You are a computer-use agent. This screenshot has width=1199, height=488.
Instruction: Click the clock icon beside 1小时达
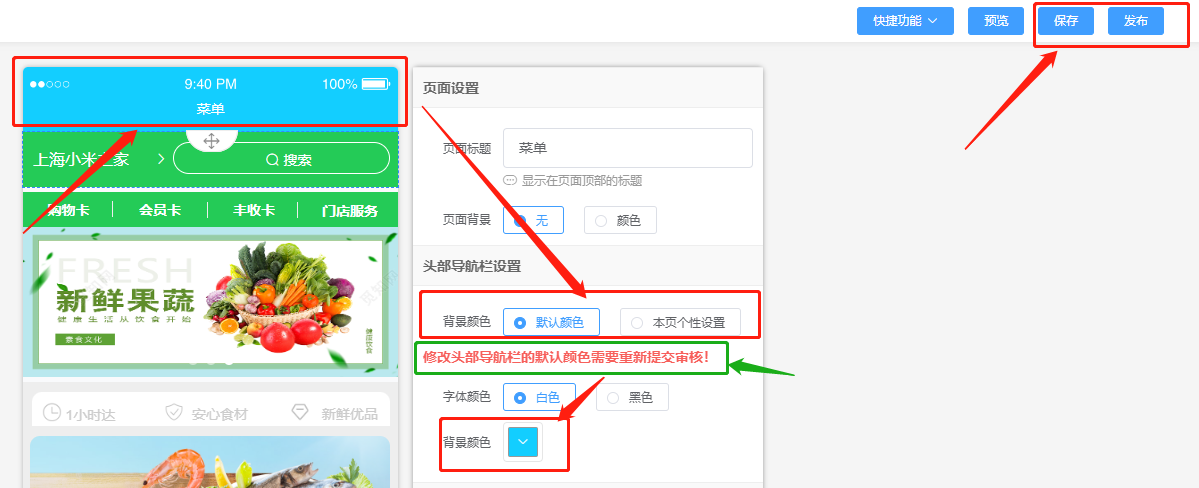tap(53, 413)
